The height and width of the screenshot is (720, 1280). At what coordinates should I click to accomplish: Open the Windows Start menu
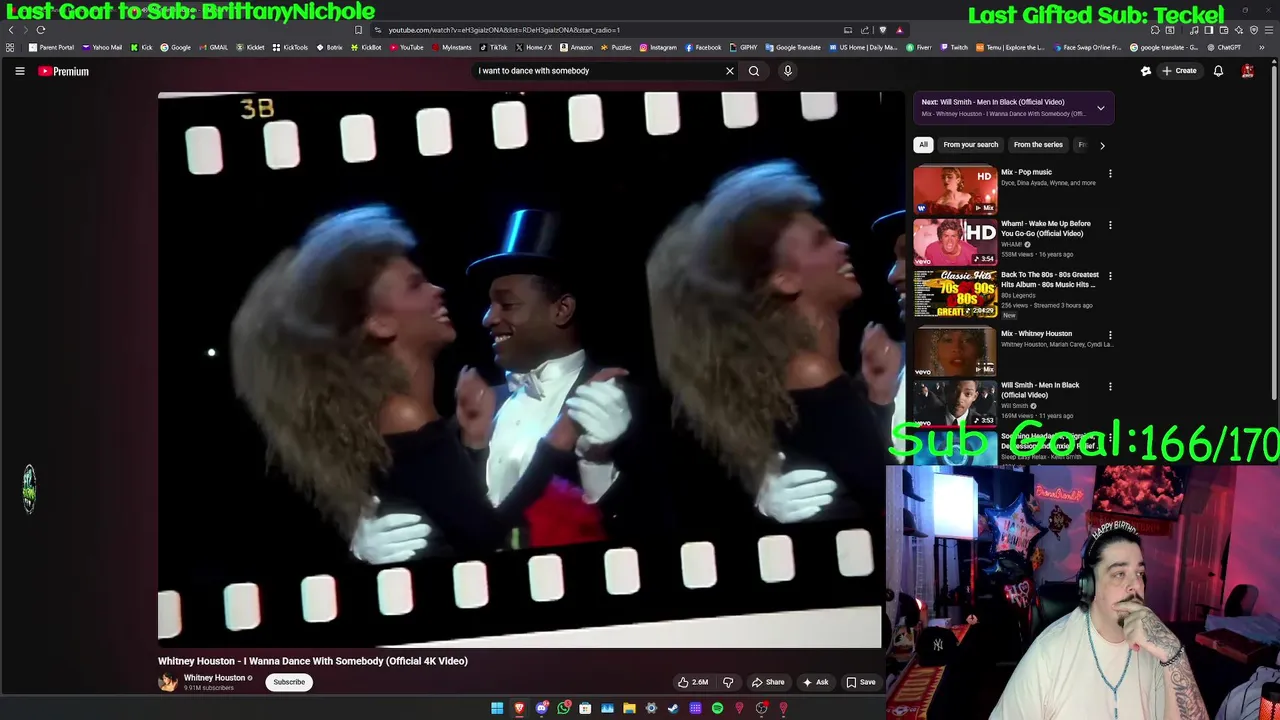click(497, 708)
